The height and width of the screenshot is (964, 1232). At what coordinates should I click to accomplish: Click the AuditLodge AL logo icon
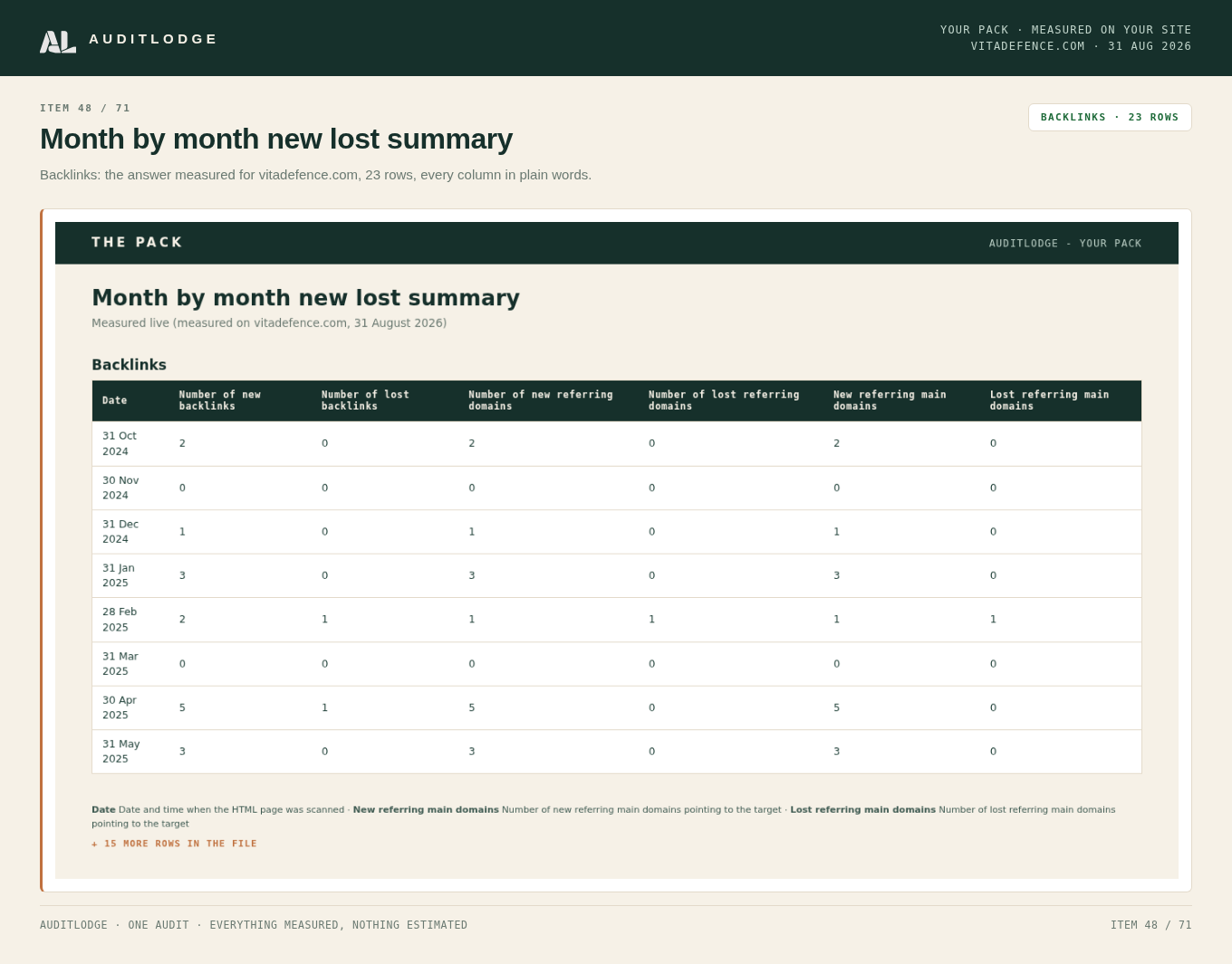point(58,42)
